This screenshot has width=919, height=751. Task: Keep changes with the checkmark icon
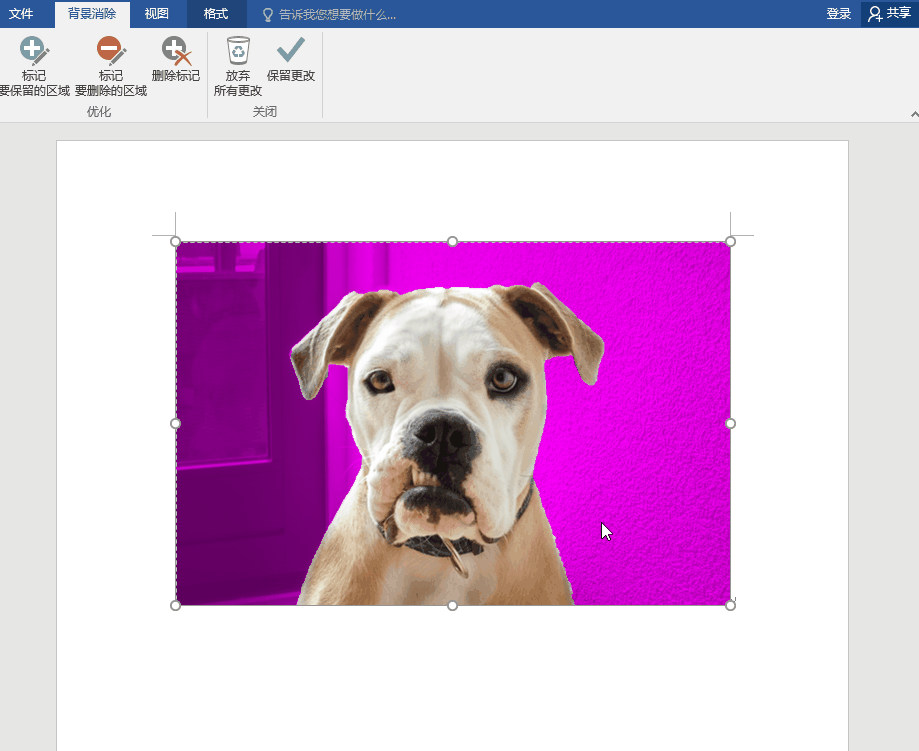(291, 59)
